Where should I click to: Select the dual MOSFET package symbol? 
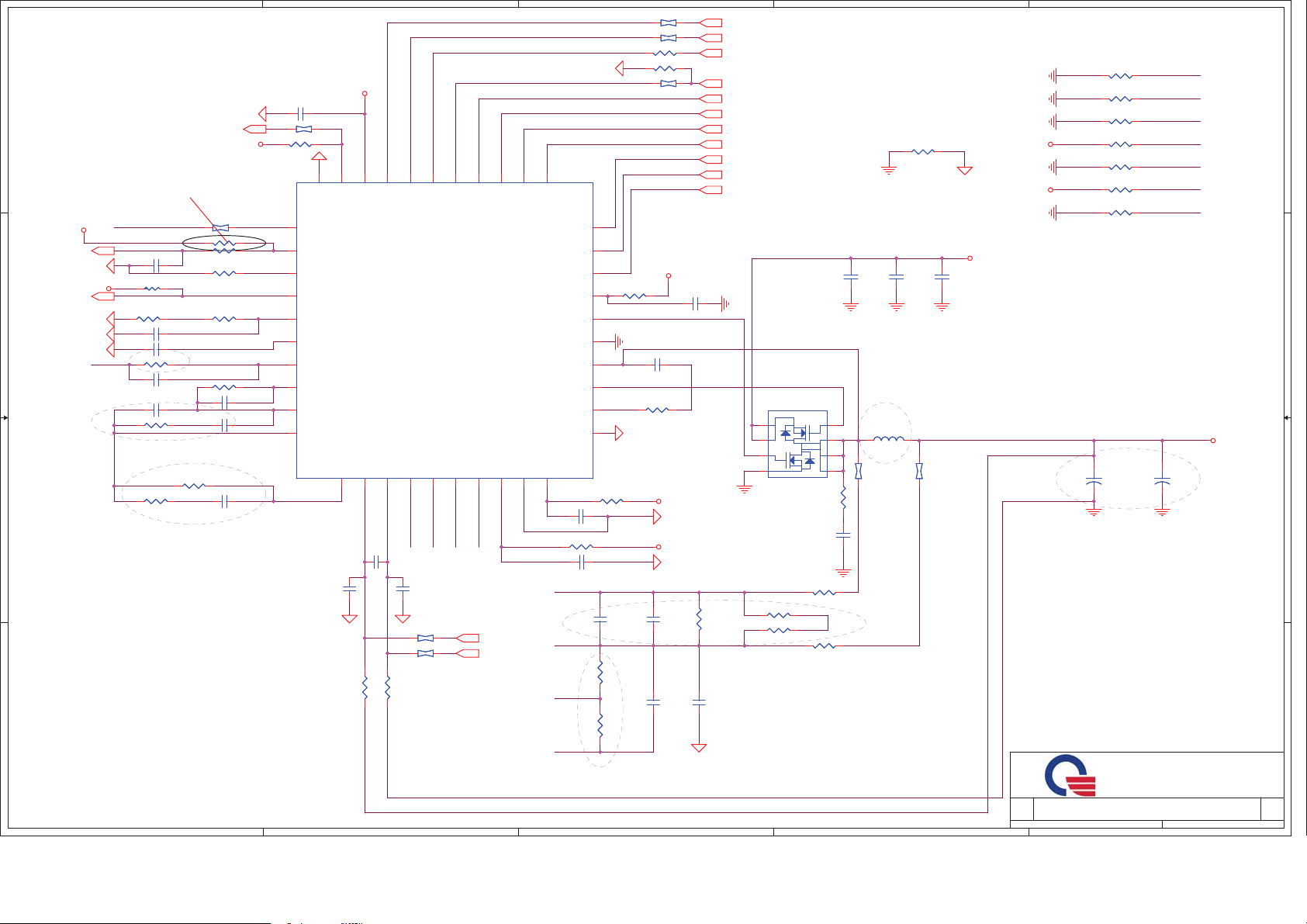tap(797, 444)
